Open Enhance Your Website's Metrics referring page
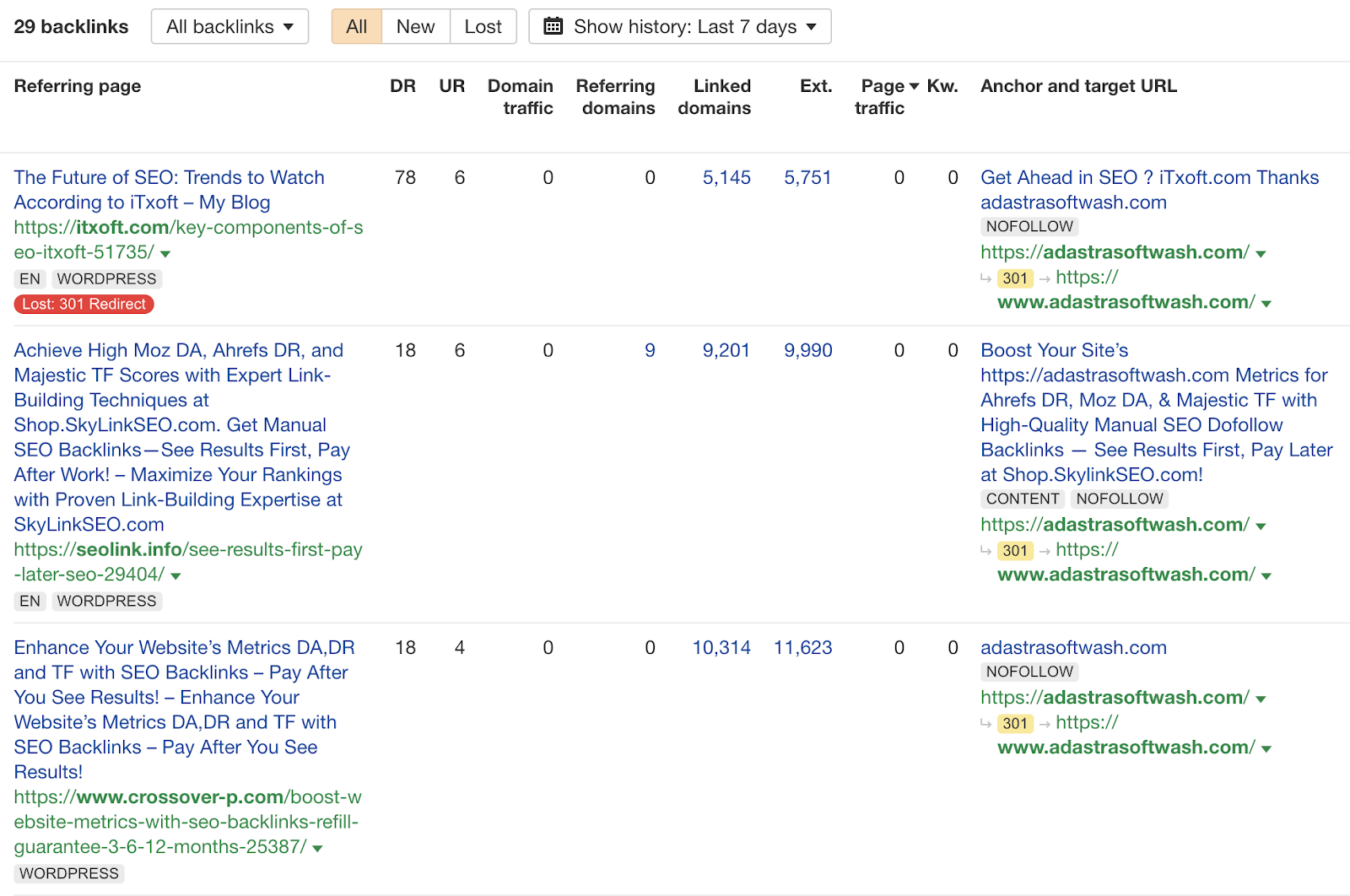The height and width of the screenshot is (896, 1350). (184, 710)
